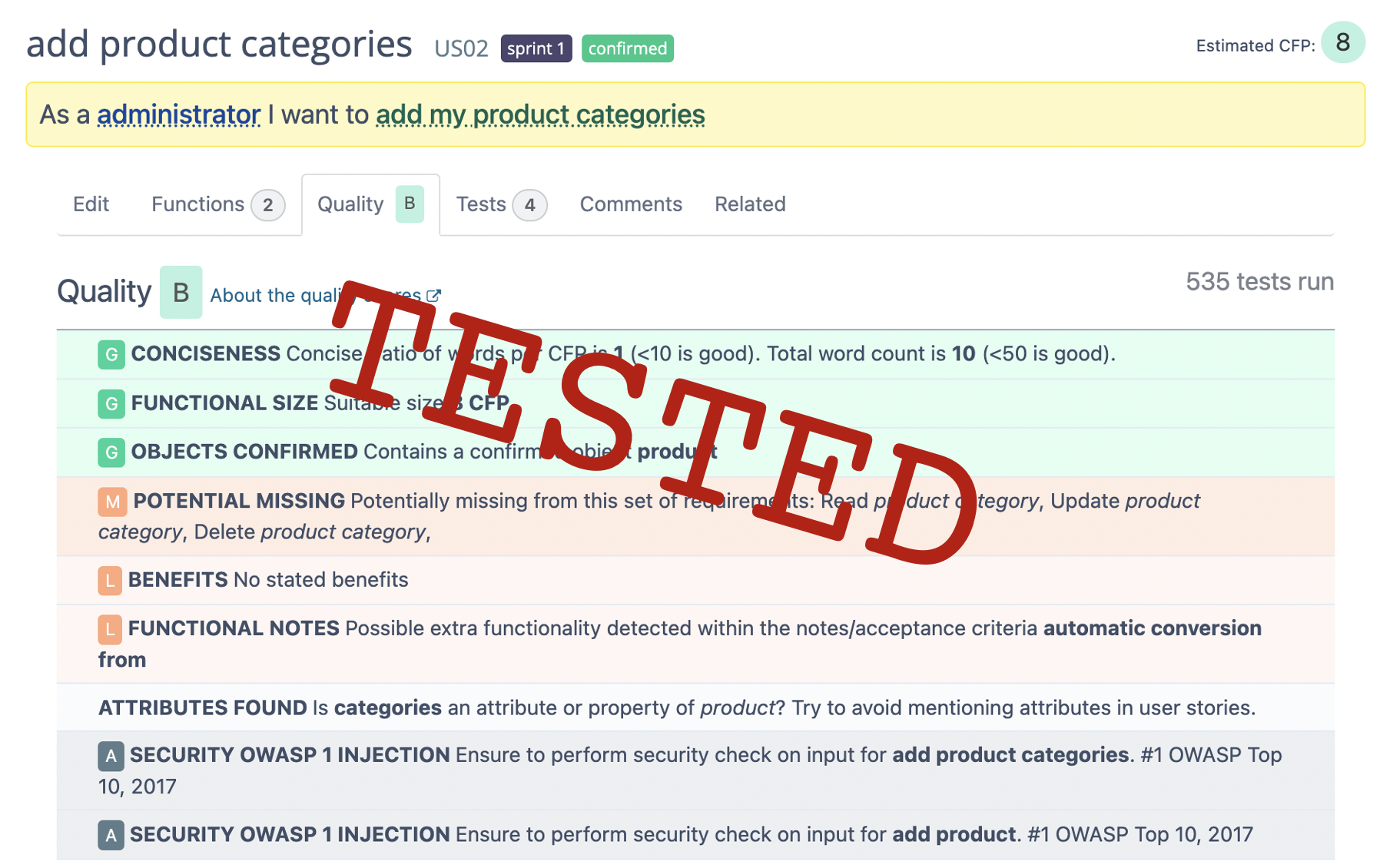Click the green confirmed status badge
1380x868 pixels.
click(627, 48)
